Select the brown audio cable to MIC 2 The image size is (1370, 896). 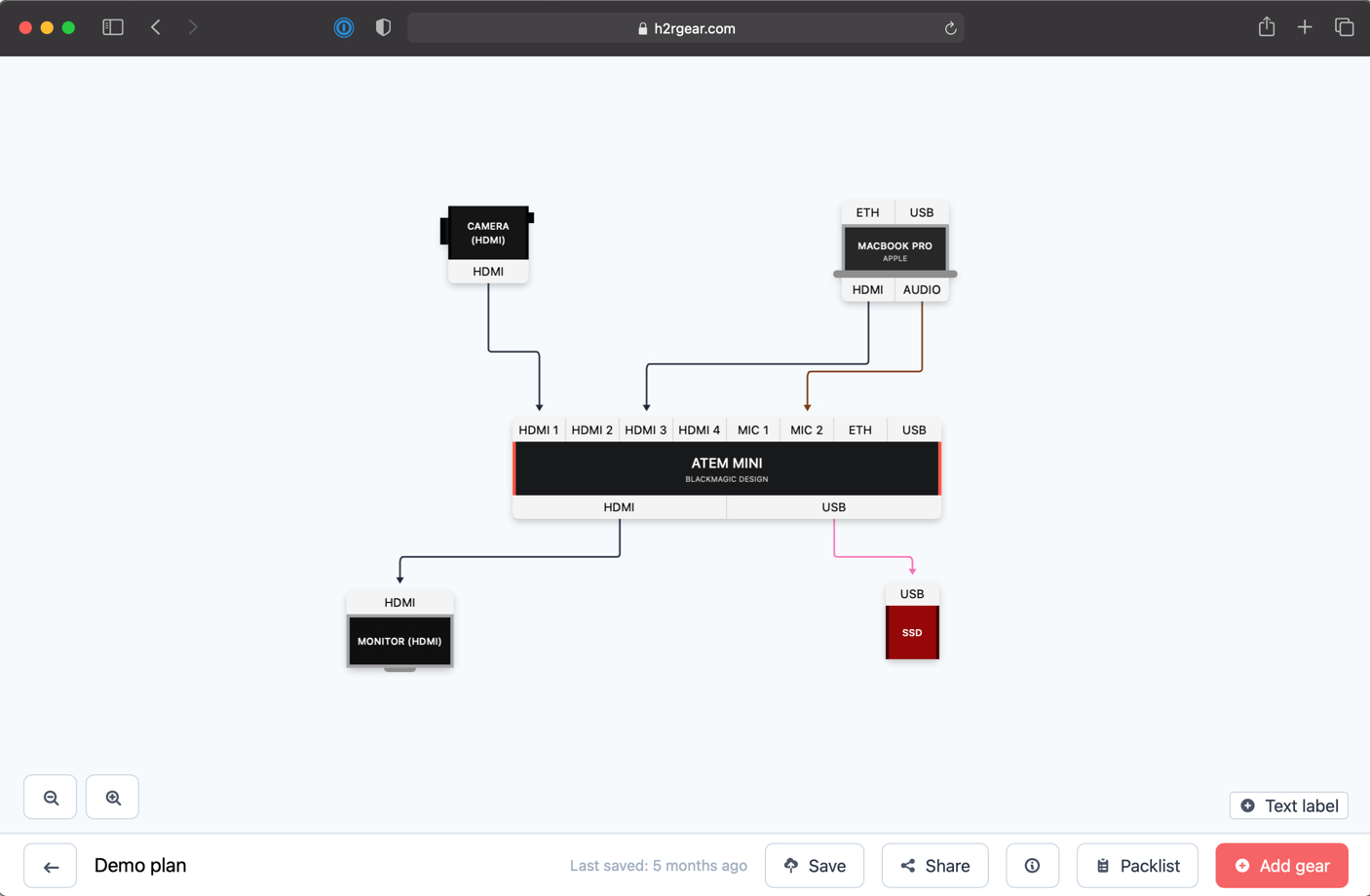[x=864, y=371]
